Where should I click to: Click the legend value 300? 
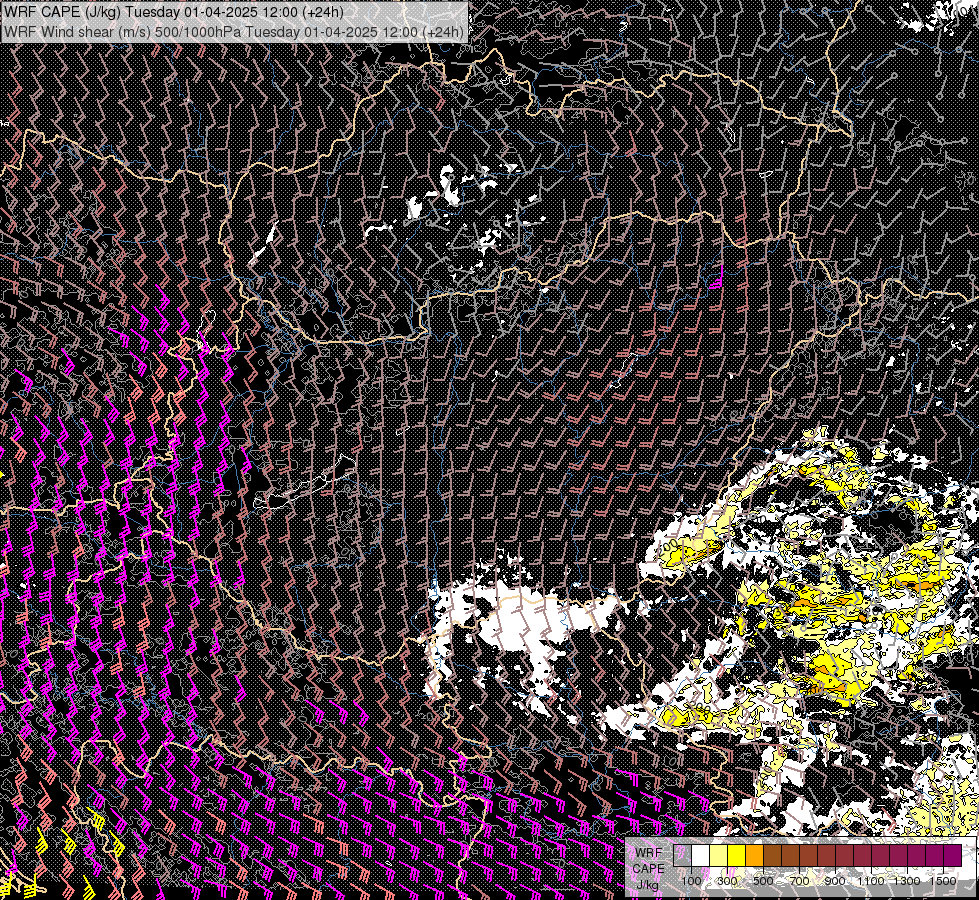[727, 881]
